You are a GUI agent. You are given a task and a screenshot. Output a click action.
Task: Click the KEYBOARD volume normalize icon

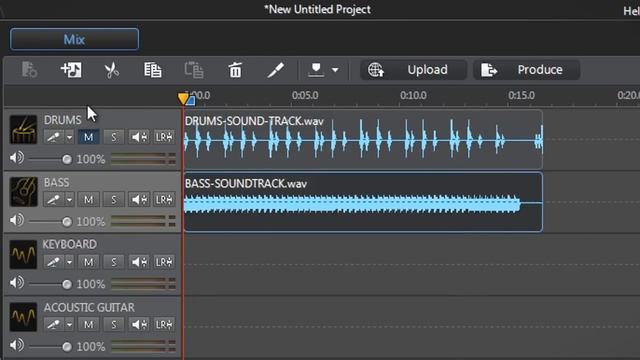139,262
